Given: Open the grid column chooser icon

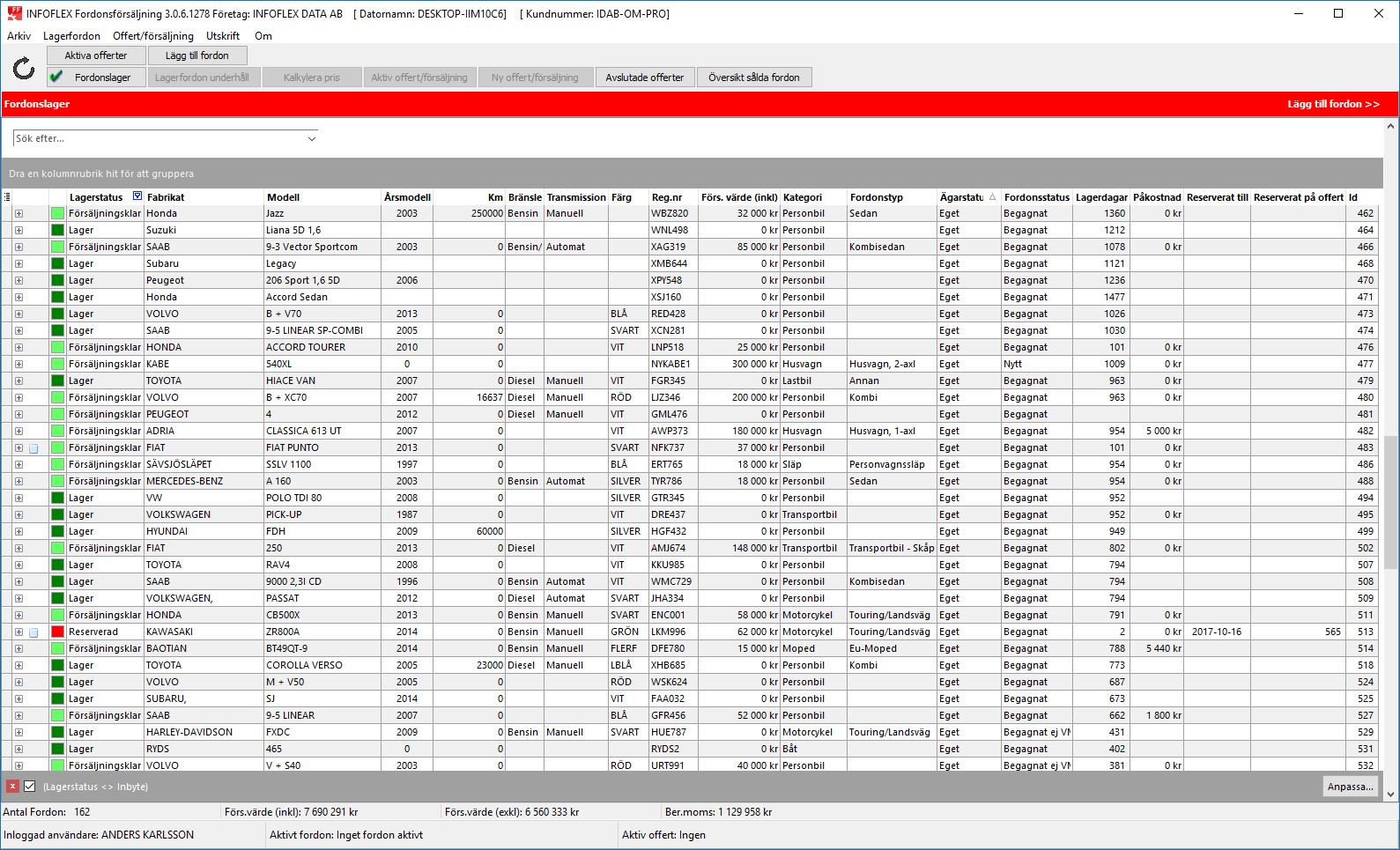Looking at the screenshot, I should (x=7, y=197).
